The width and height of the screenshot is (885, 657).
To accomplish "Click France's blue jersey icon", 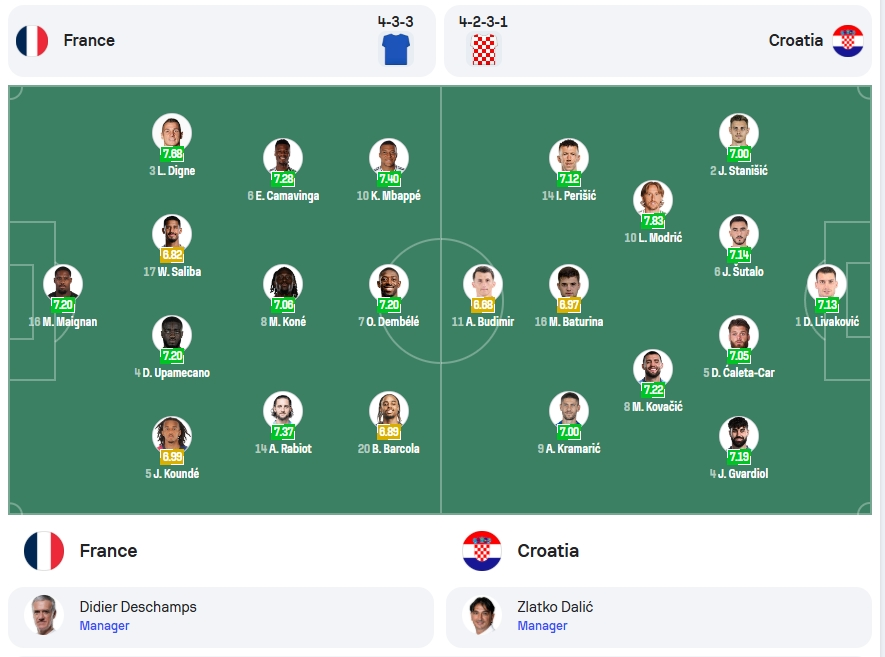I will [396, 49].
